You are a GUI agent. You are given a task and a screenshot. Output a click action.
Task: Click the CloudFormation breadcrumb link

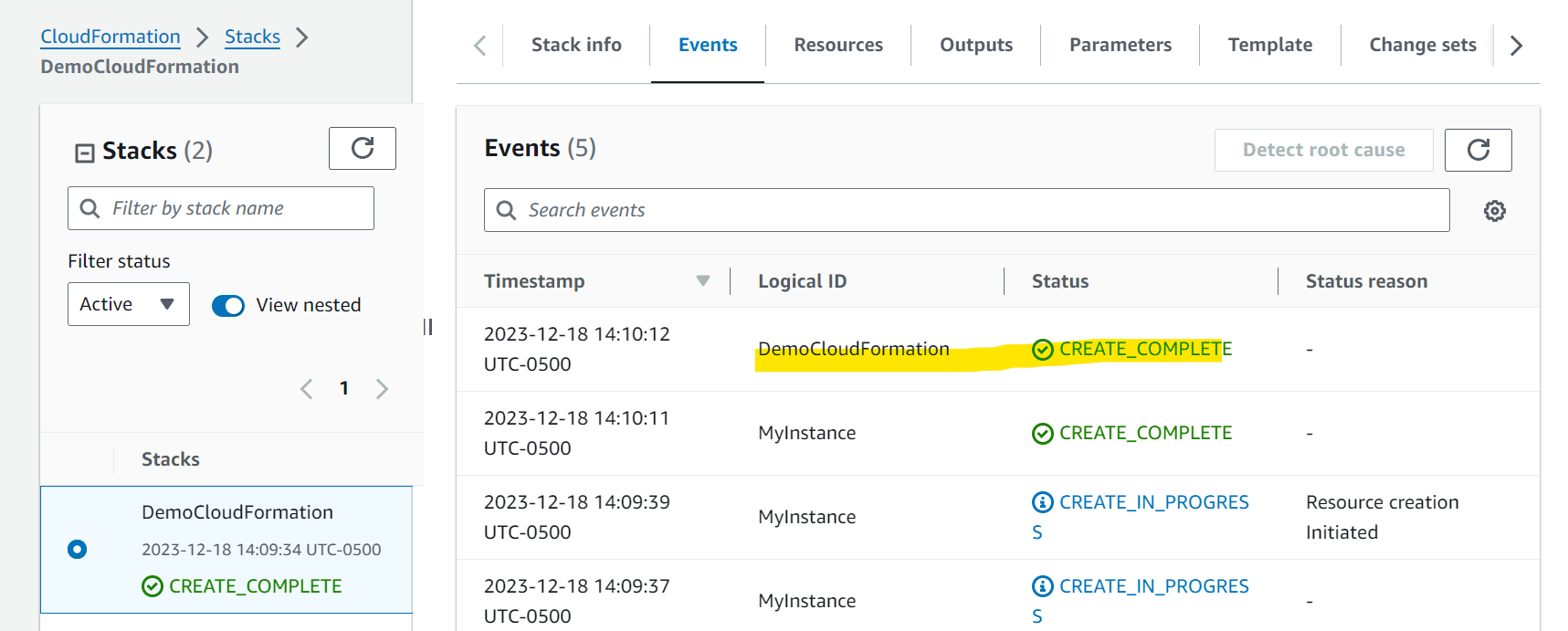pyautogui.click(x=110, y=37)
